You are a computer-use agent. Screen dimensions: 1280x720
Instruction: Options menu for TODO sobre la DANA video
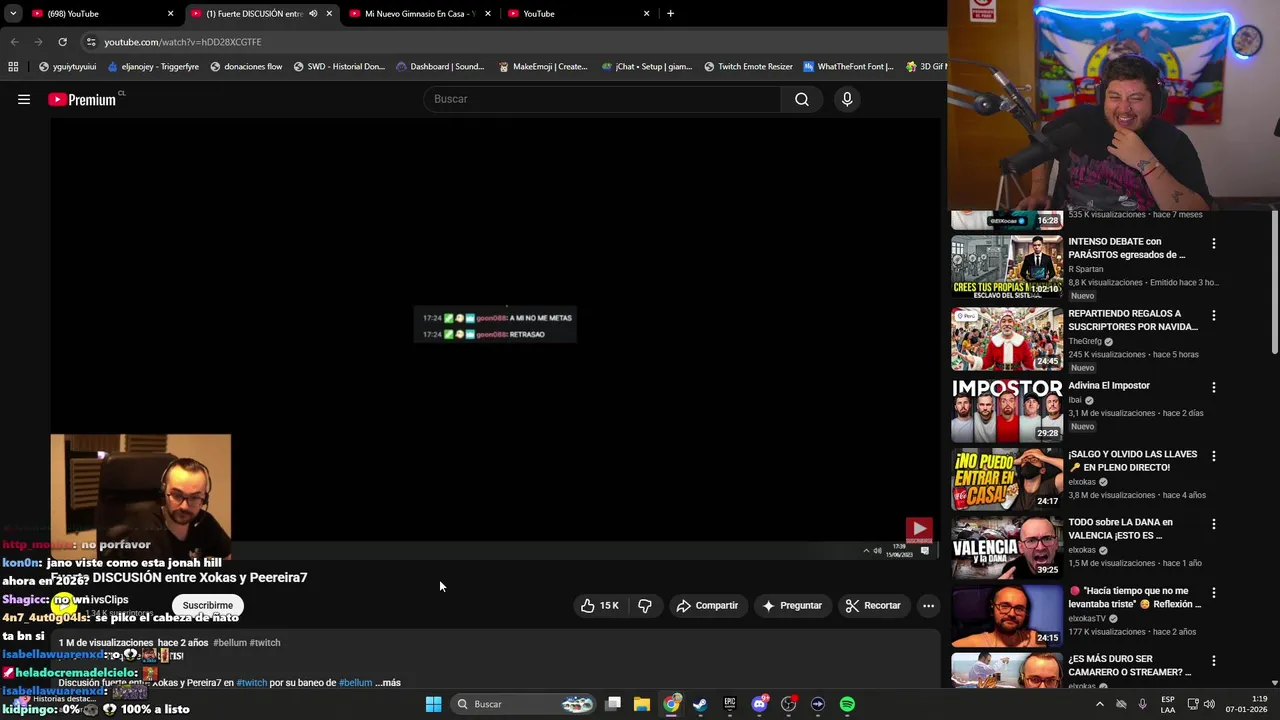(1214, 524)
